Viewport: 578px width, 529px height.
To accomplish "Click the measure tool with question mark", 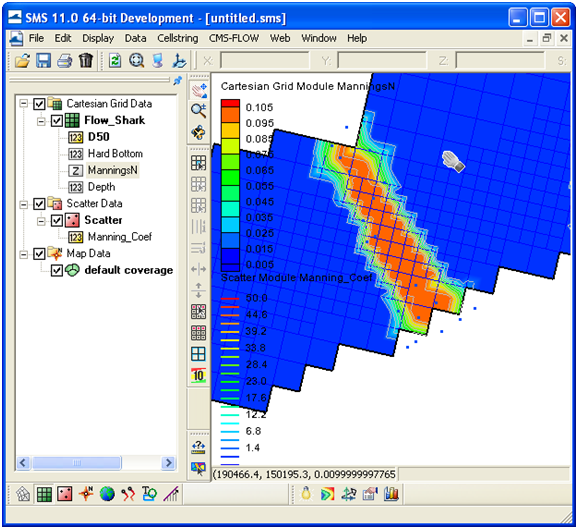I will point(199,448).
